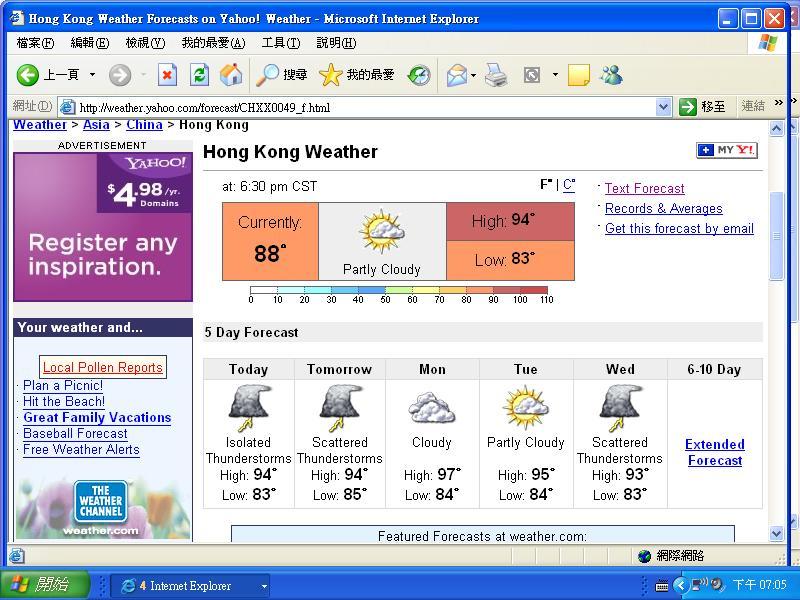Click the current Partly Cloudy sun icon
This screenshot has height=600, width=800.
point(382,231)
